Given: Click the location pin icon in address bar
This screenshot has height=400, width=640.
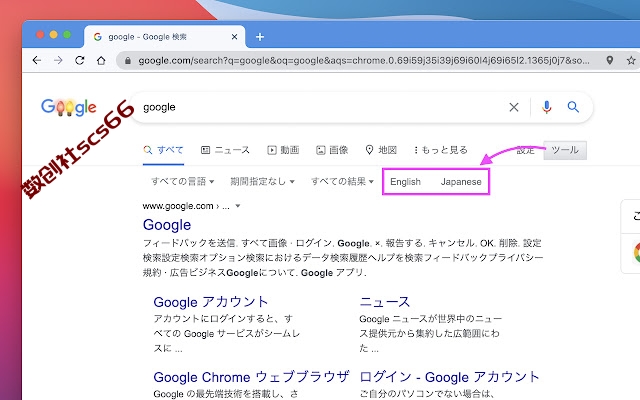Looking at the screenshot, I should click(x=609, y=60).
